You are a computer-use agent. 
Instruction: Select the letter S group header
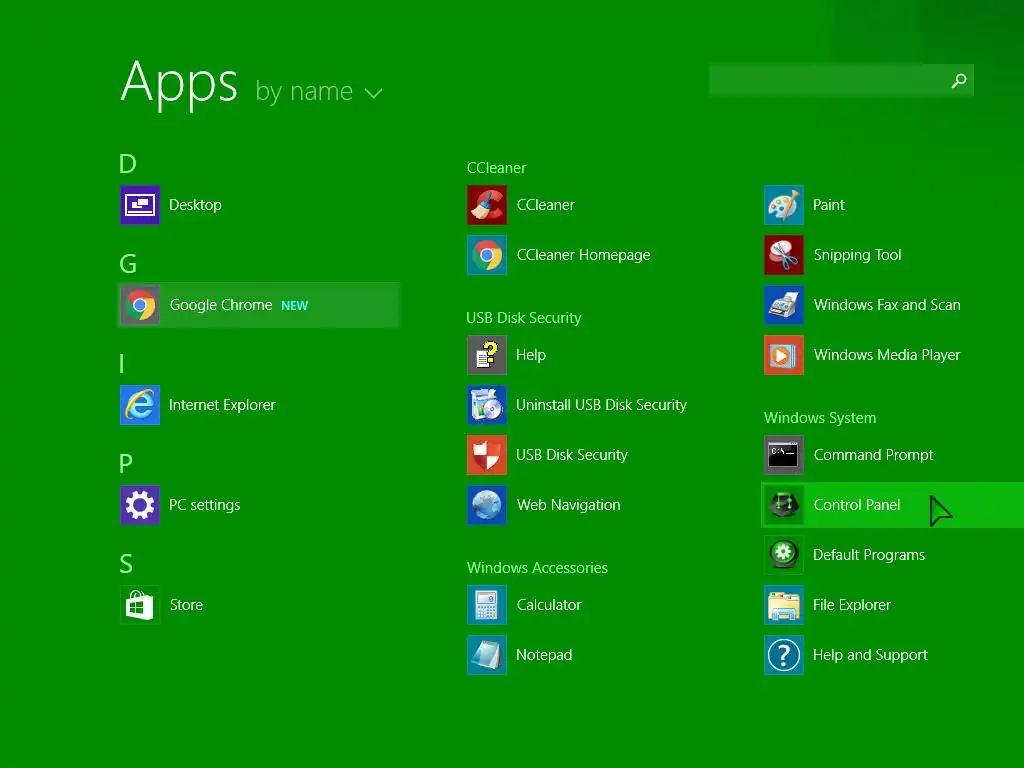point(126,564)
